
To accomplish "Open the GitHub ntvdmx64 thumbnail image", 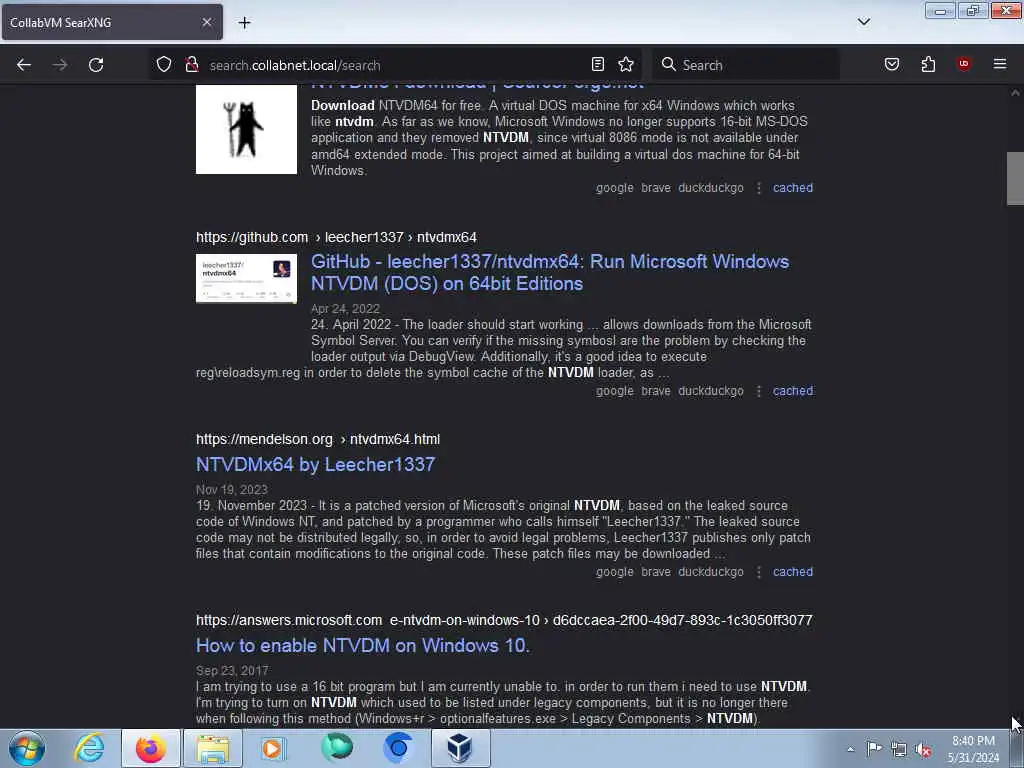I will click(246, 279).
